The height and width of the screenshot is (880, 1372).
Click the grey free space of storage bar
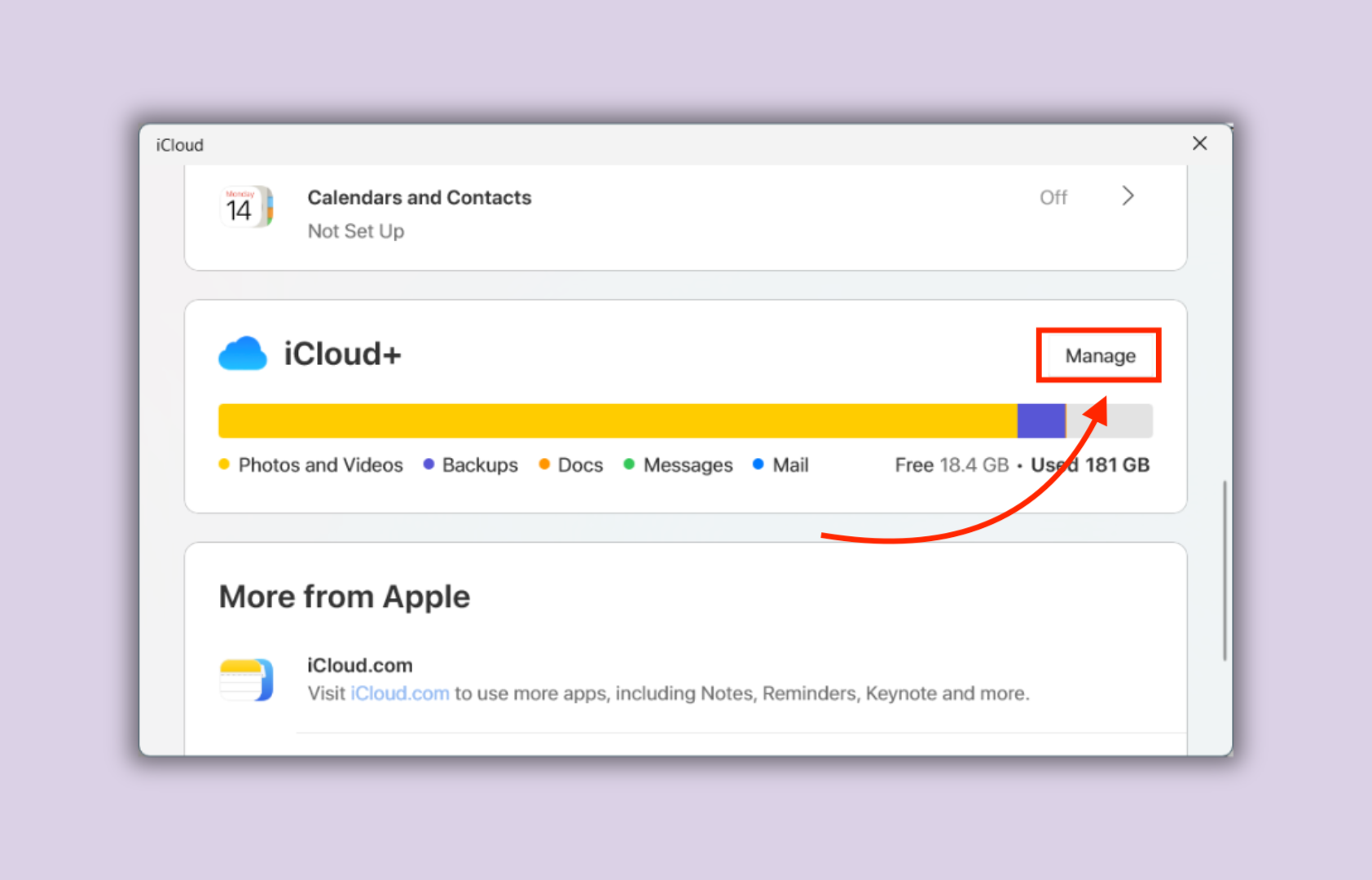[1110, 421]
